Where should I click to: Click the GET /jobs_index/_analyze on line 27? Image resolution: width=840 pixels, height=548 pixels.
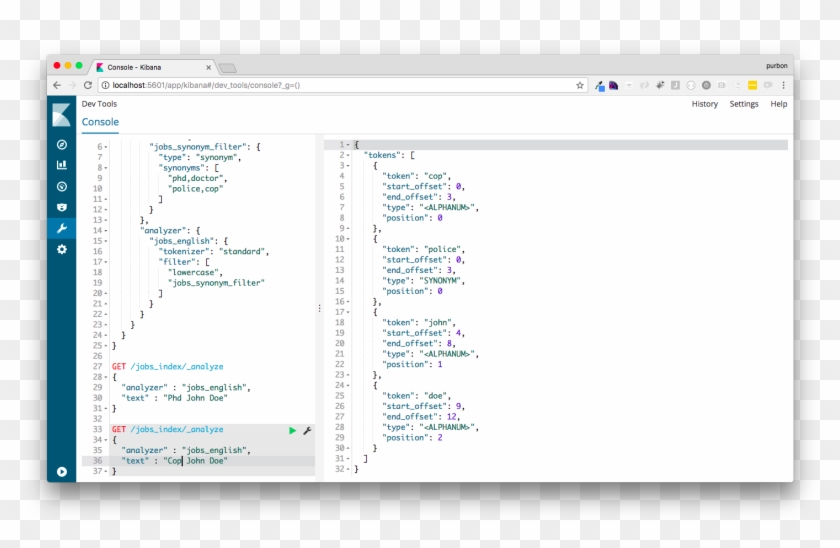168,366
